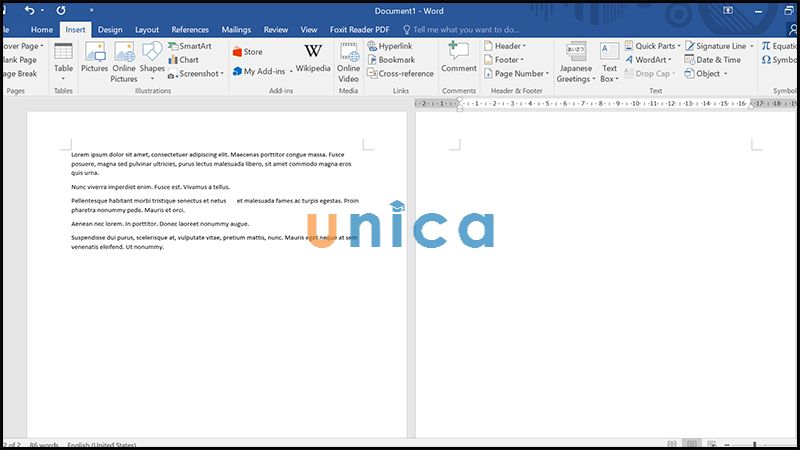Viewport: 800px width, 450px height.
Task: Insert WordArt text
Action: (648, 60)
